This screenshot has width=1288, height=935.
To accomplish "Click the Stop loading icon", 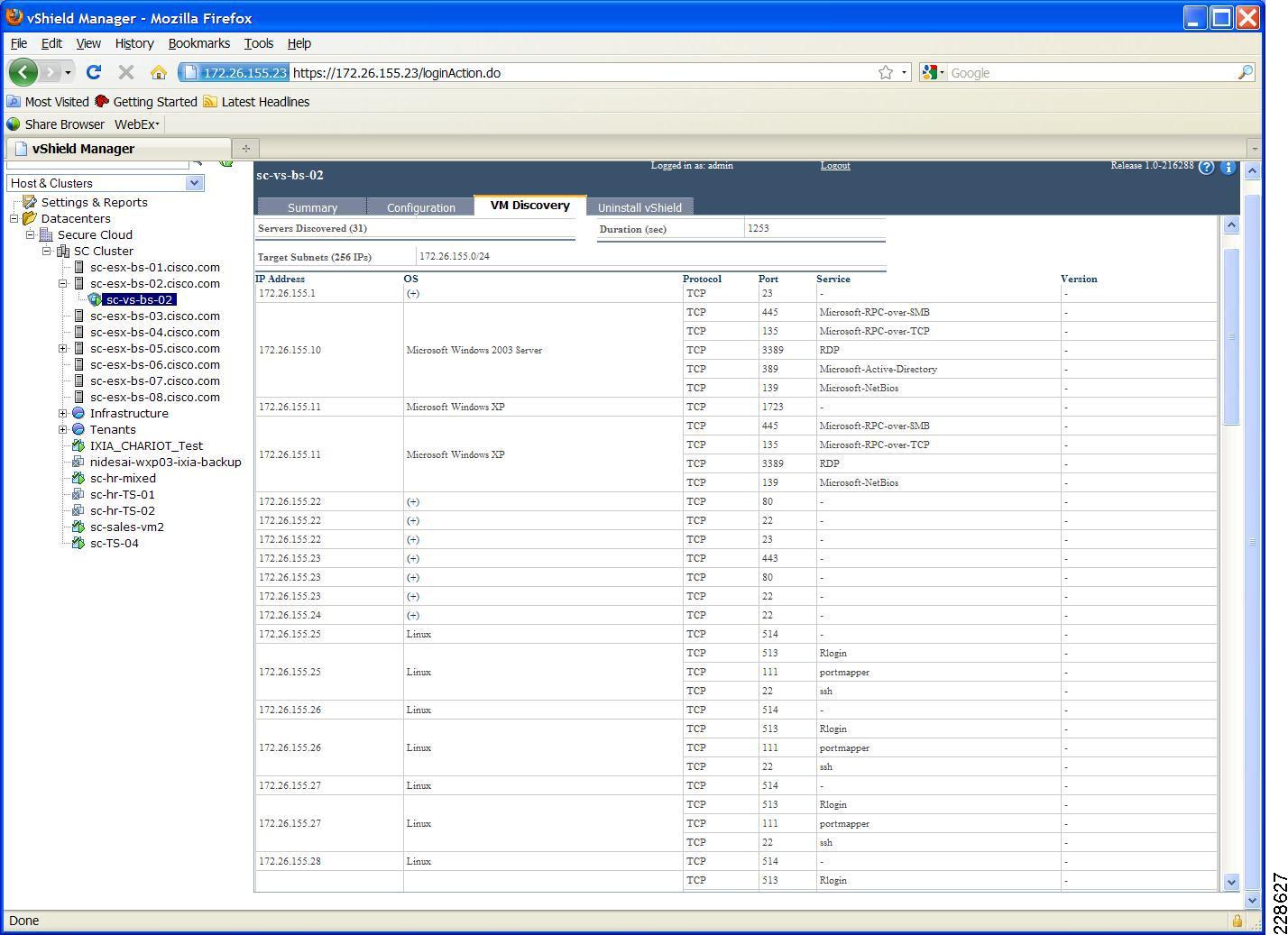I will coord(126,72).
